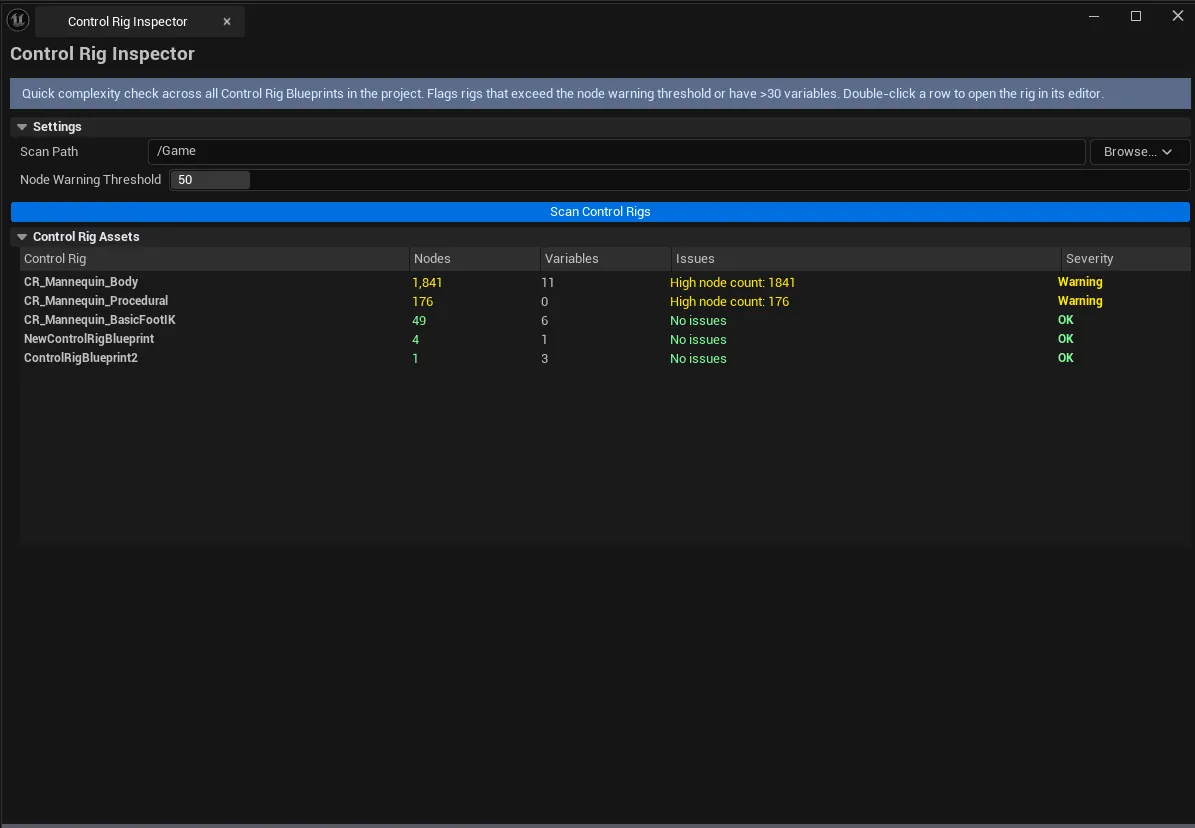The image size is (1195, 828).
Task: Select the ControlRigBlueprint2 row
Action: pyautogui.click(x=604, y=358)
